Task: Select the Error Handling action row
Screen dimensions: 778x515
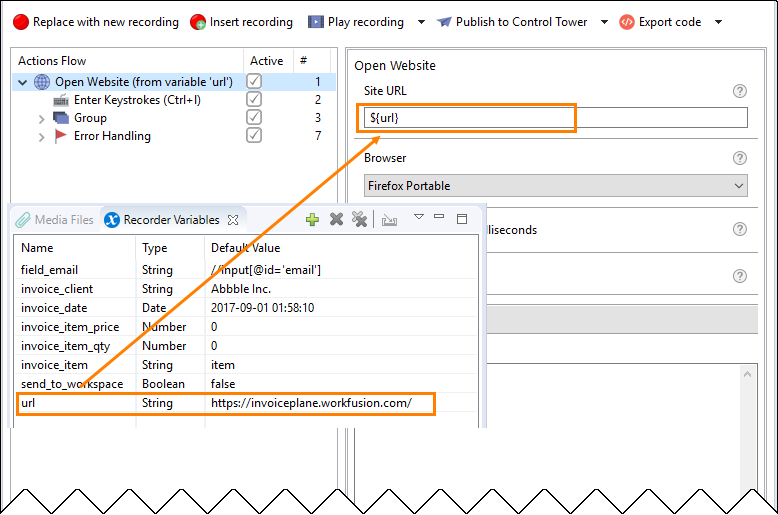Action: pos(112,136)
